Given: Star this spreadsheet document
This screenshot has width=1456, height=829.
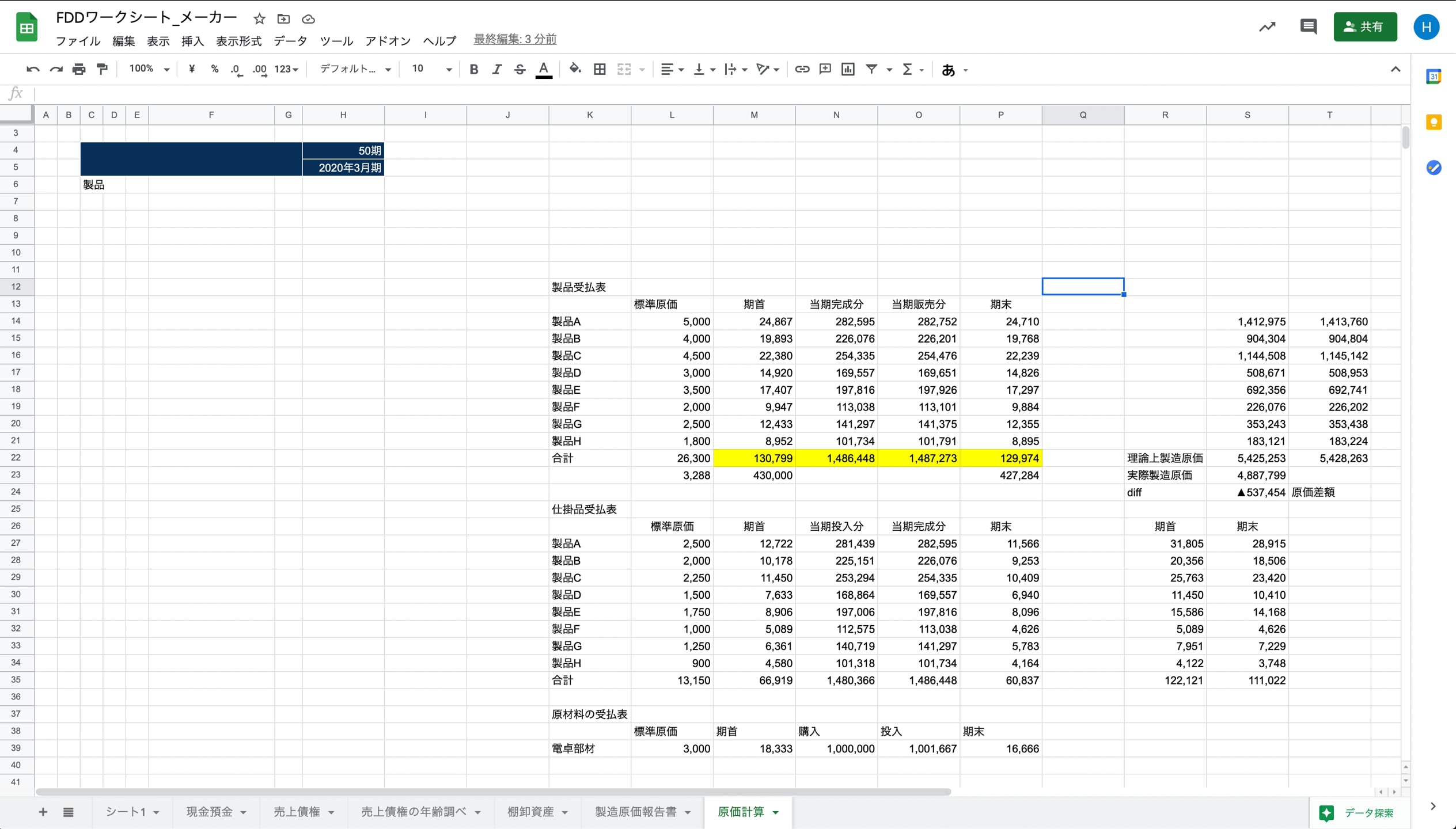Looking at the screenshot, I should 259,18.
